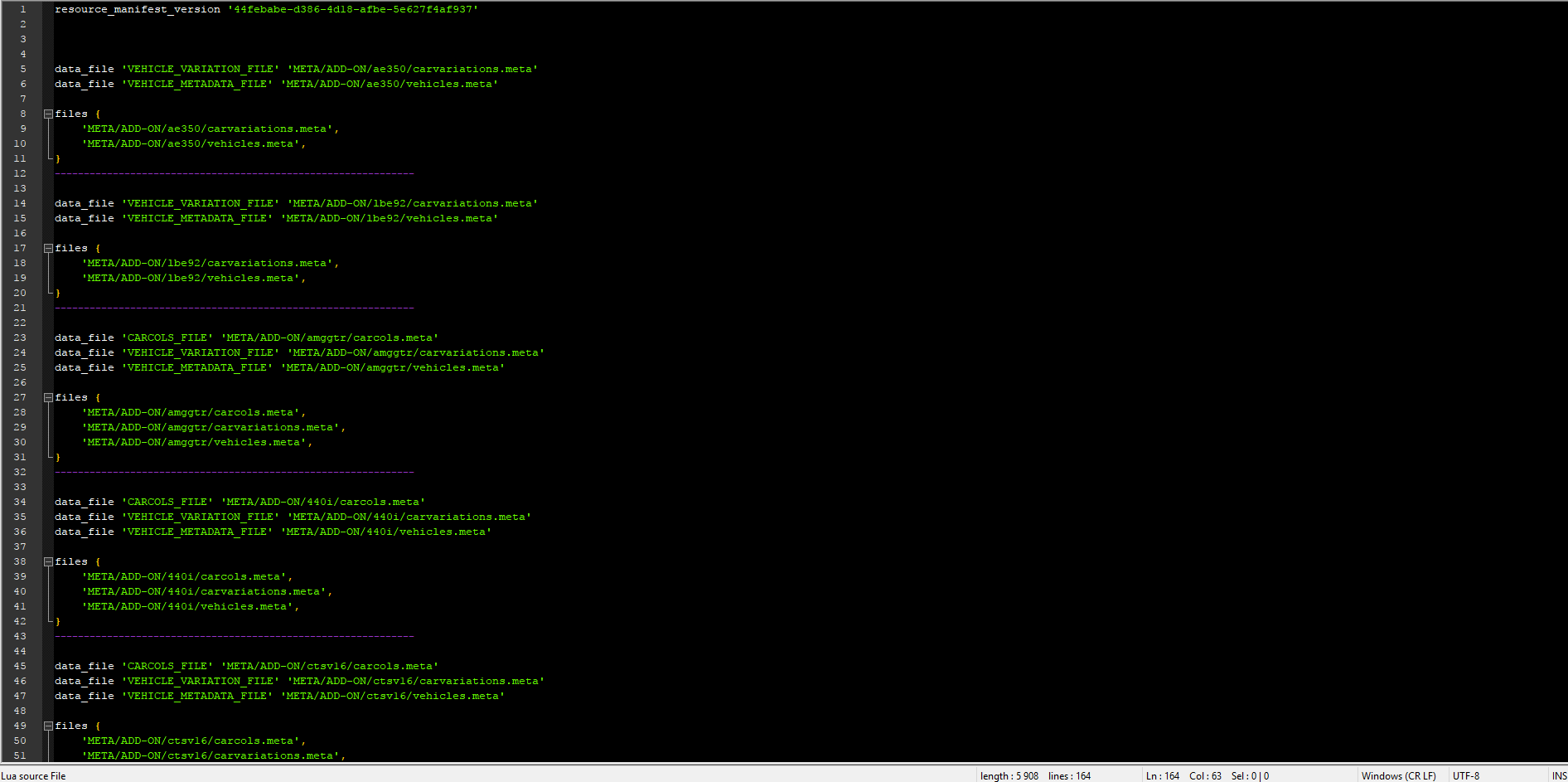Click 'META/ADD-ON/440i/carvariations.meta' on line 35
The image size is (1568, 782).
(x=409, y=517)
